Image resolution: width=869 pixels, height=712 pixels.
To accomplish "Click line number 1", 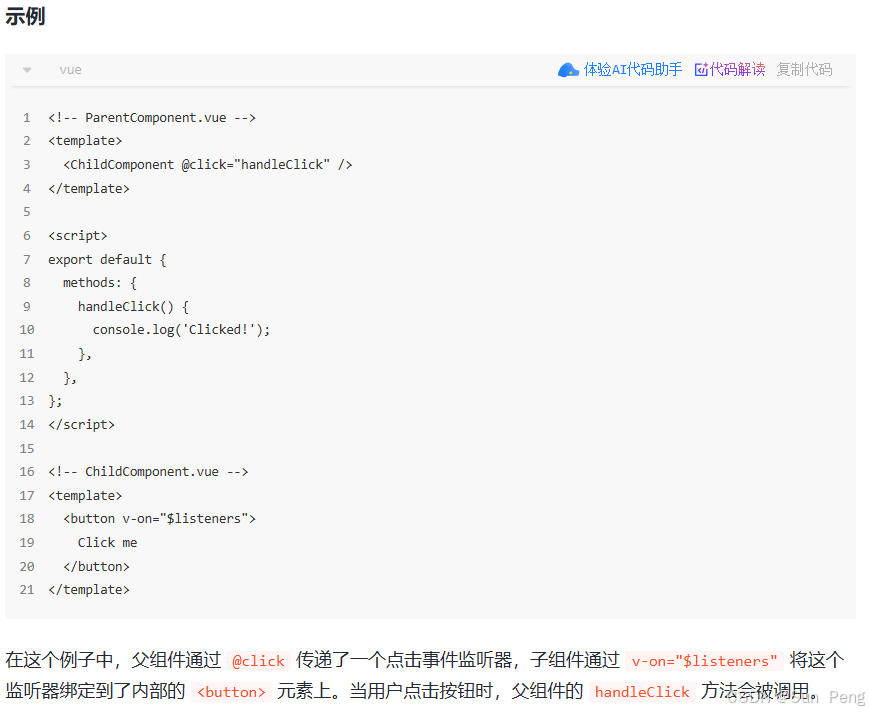I will click(x=27, y=117).
